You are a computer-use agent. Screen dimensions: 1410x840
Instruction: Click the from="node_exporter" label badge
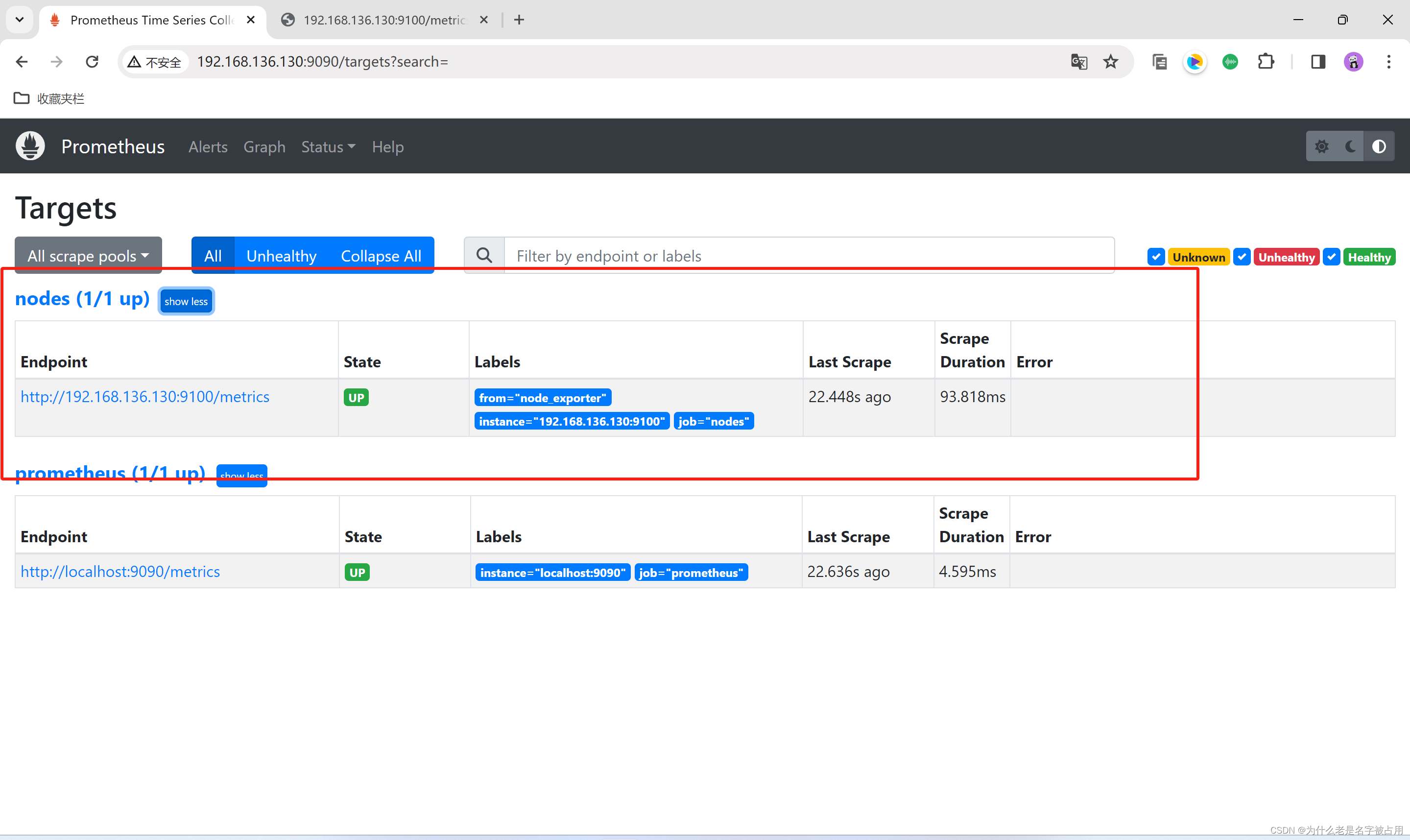(x=543, y=398)
